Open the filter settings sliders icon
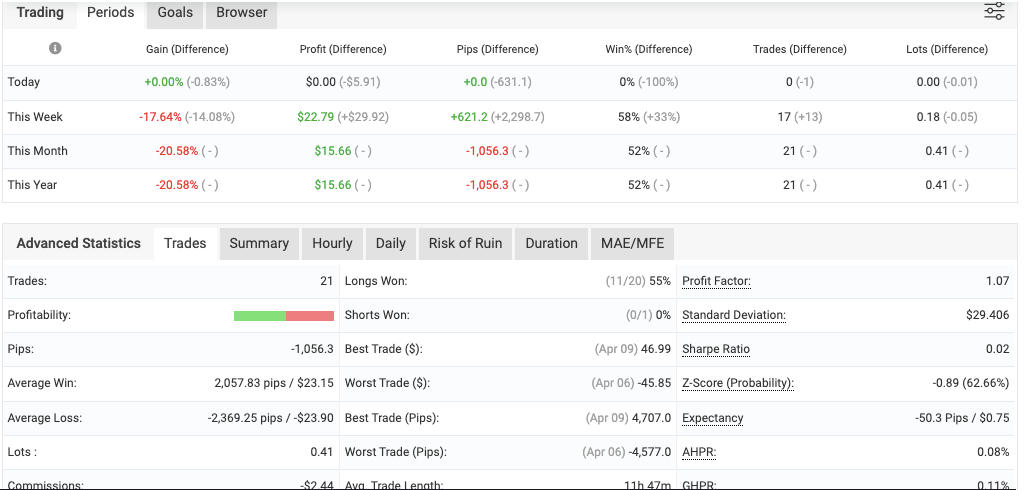 (x=994, y=12)
